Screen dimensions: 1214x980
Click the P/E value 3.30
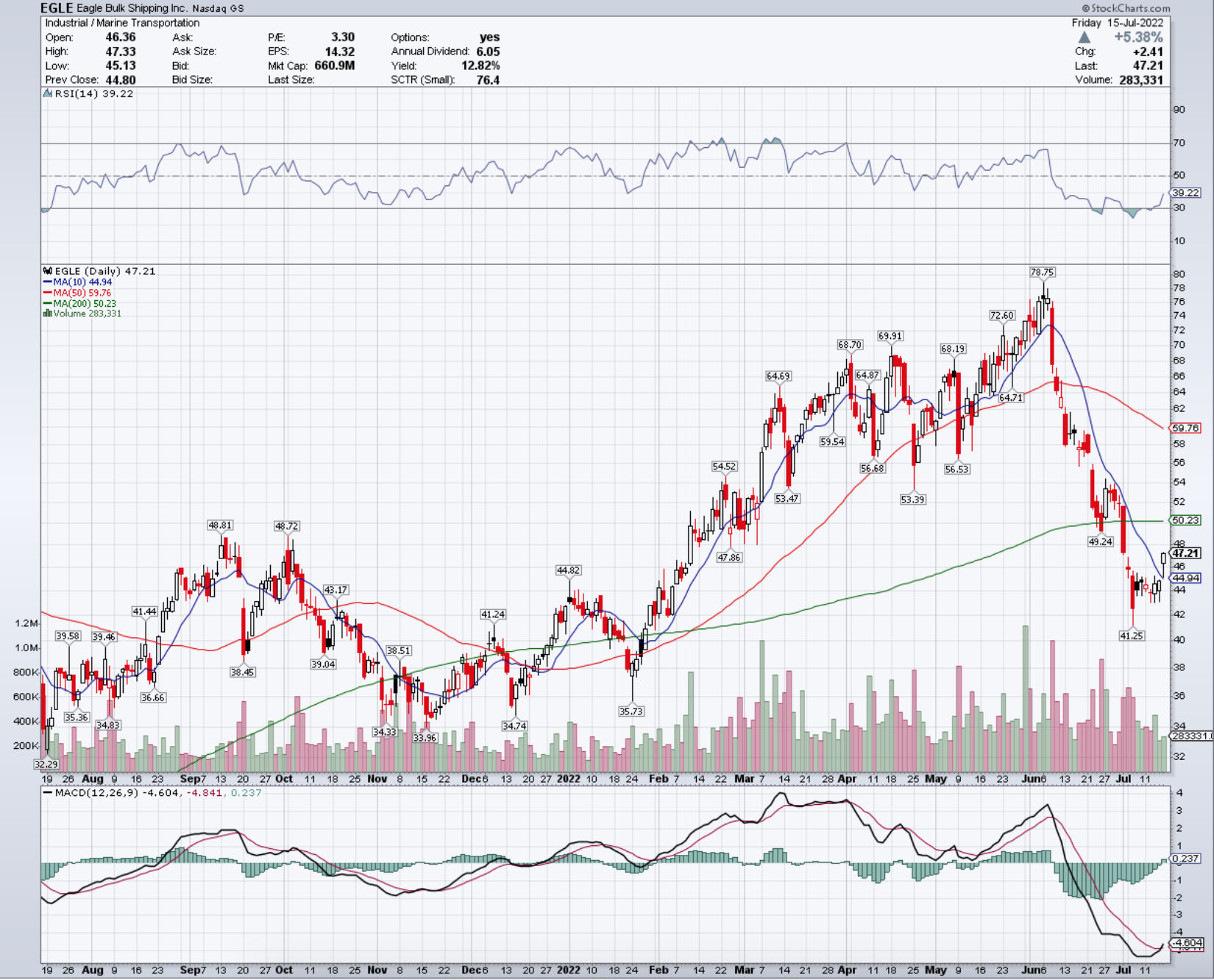[x=343, y=37]
